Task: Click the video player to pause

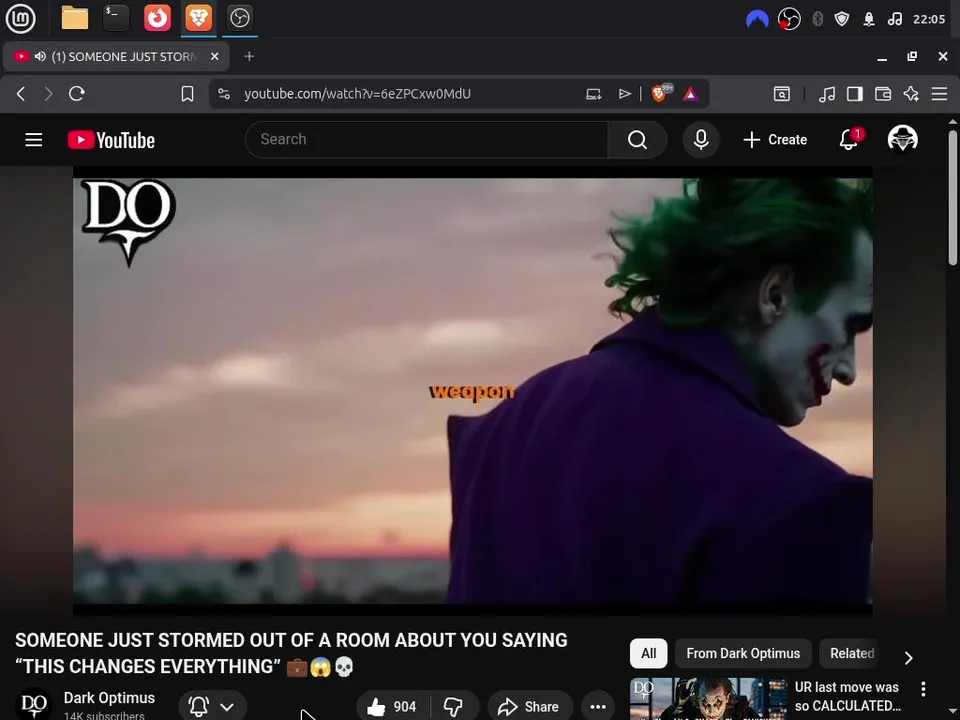Action: [x=473, y=391]
